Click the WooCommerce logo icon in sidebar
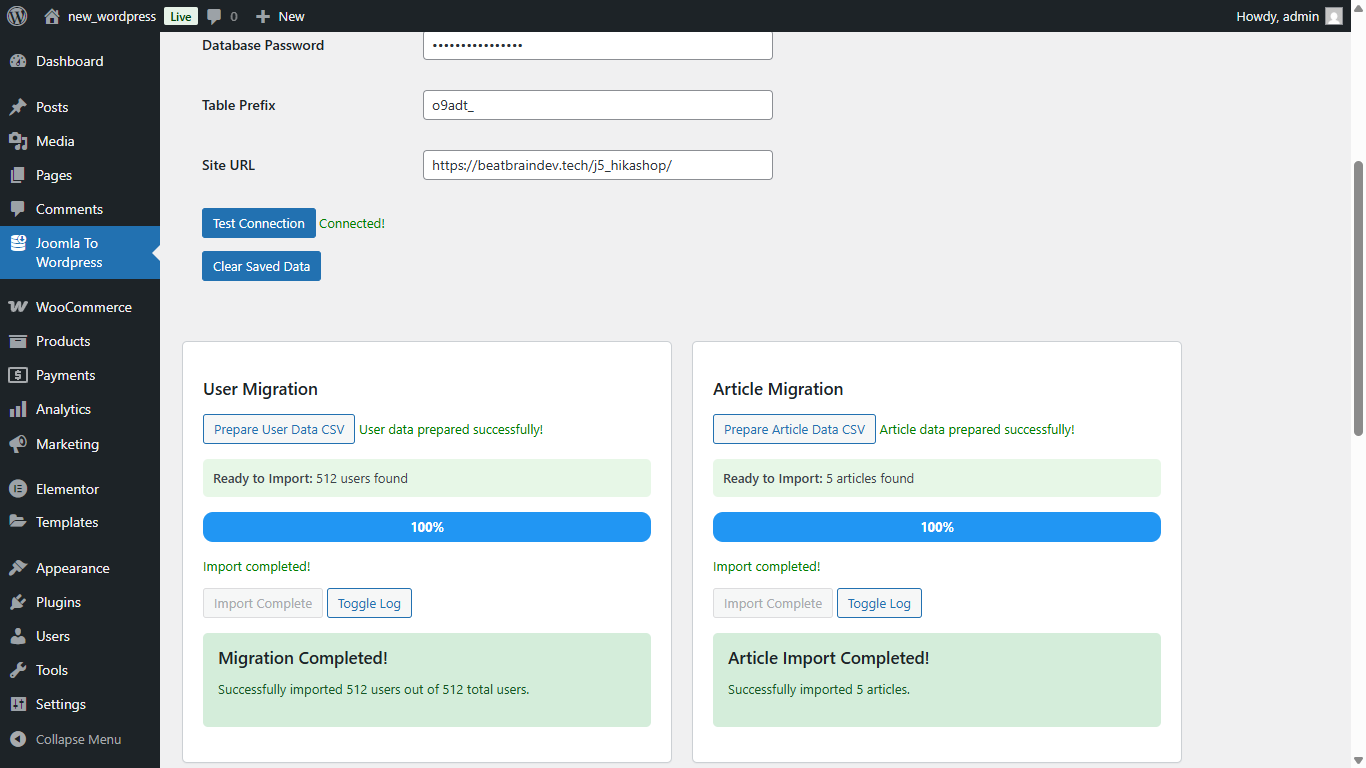The image size is (1366, 768). 18,307
